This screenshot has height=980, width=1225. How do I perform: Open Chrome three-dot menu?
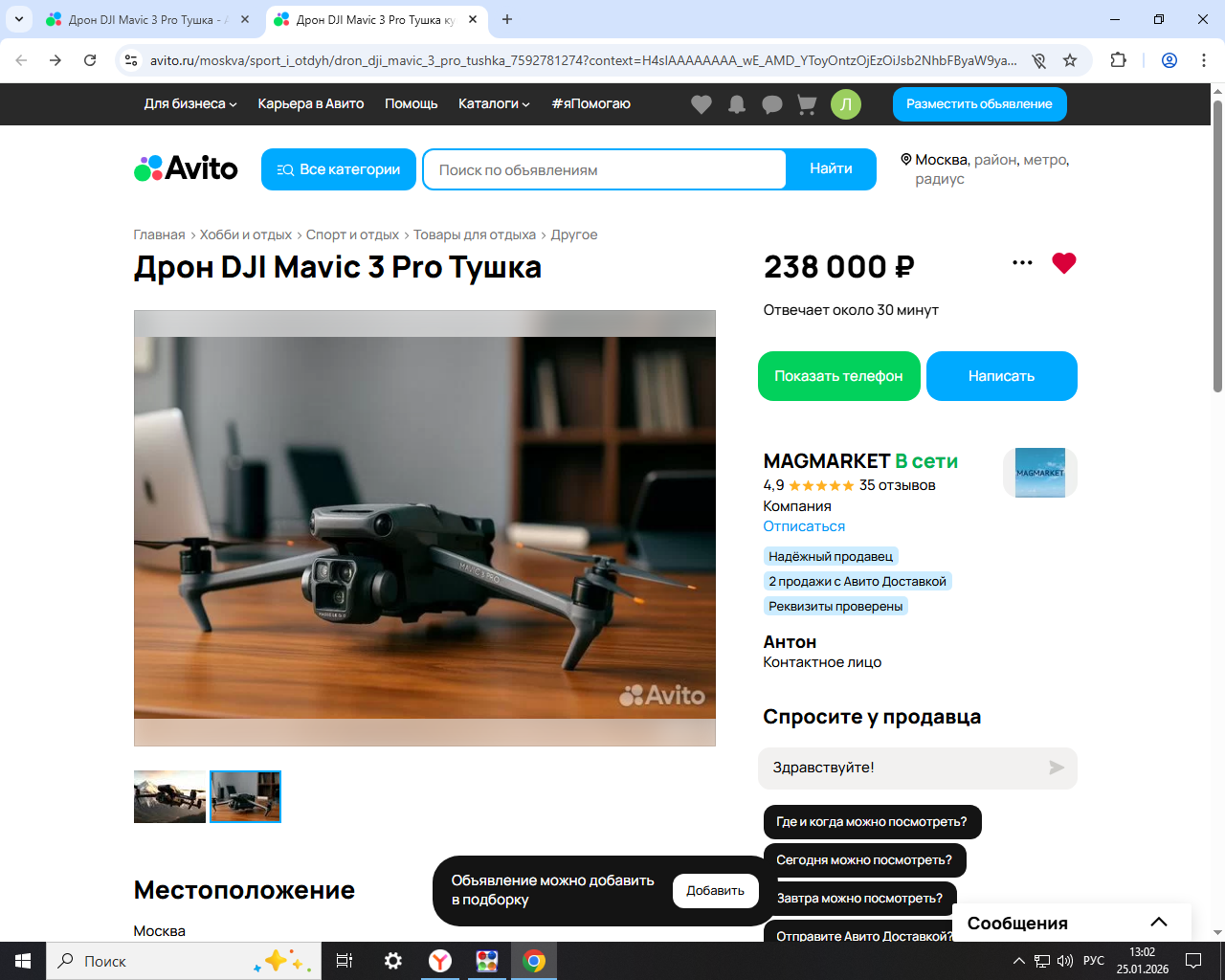[1204, 60]
